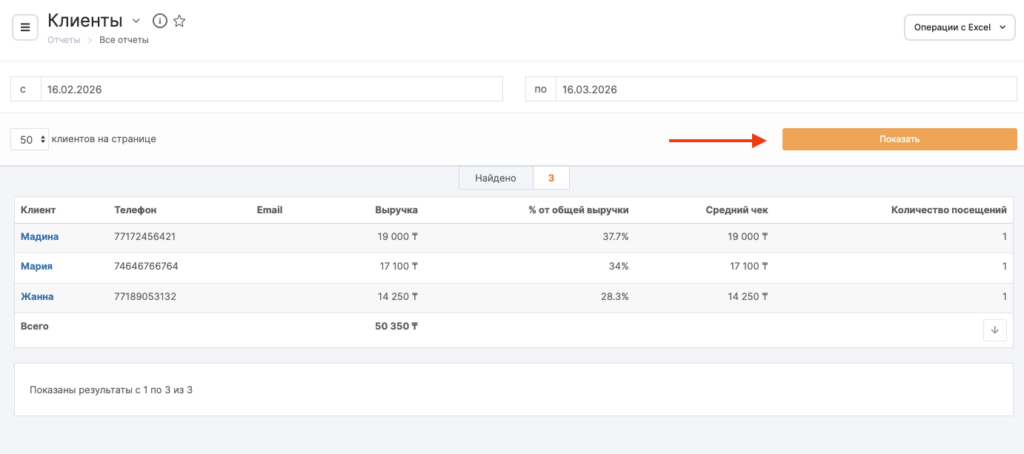Viewport: 1024px width, 454px height.
Task: Go to Все отчеты breadcrumb
Action: click(x=124, y=40)
